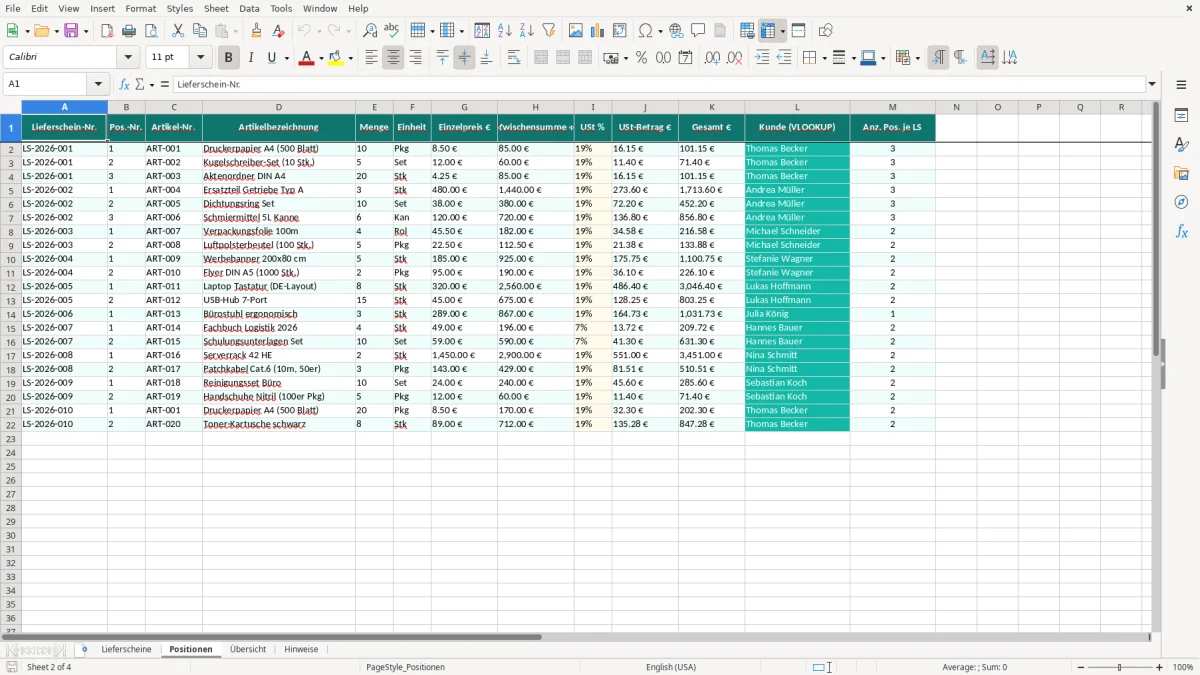Click Format as Percent icon
Image resolution: width=1200 pixels, height=675 pixels.
tap(642, 58)
